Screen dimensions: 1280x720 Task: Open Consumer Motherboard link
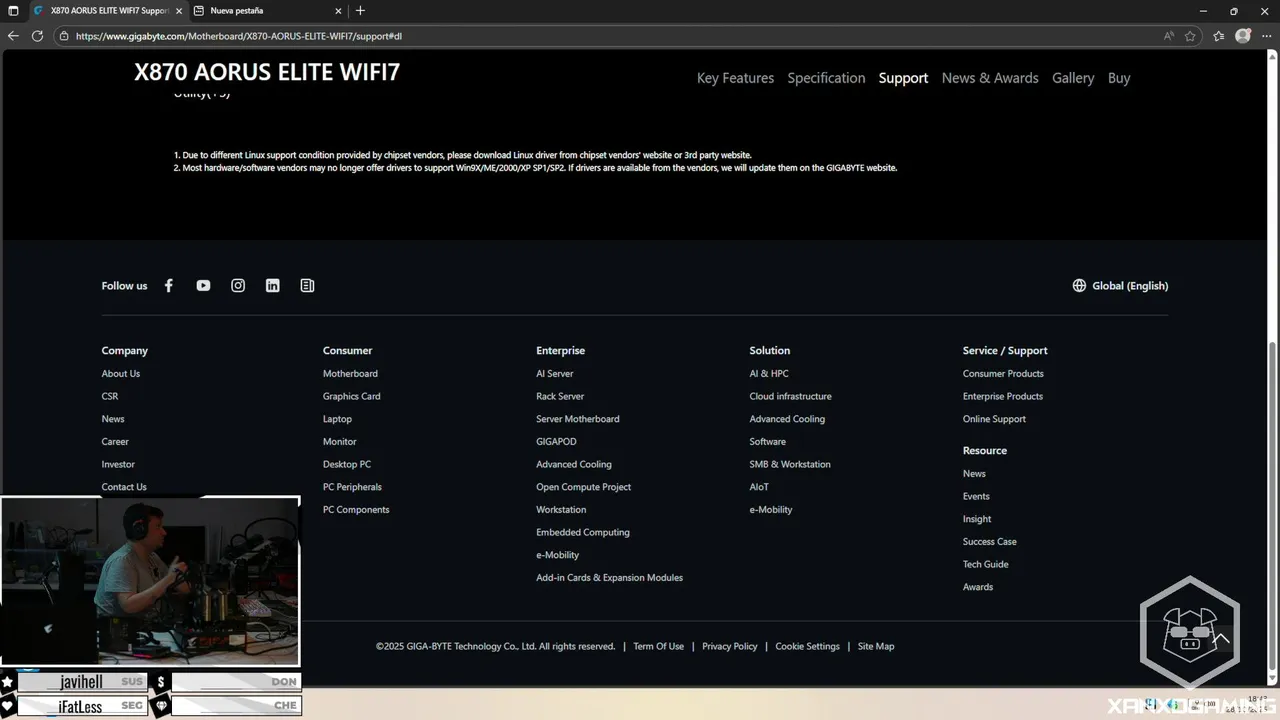pyautogui.click(x=350, y=374)
